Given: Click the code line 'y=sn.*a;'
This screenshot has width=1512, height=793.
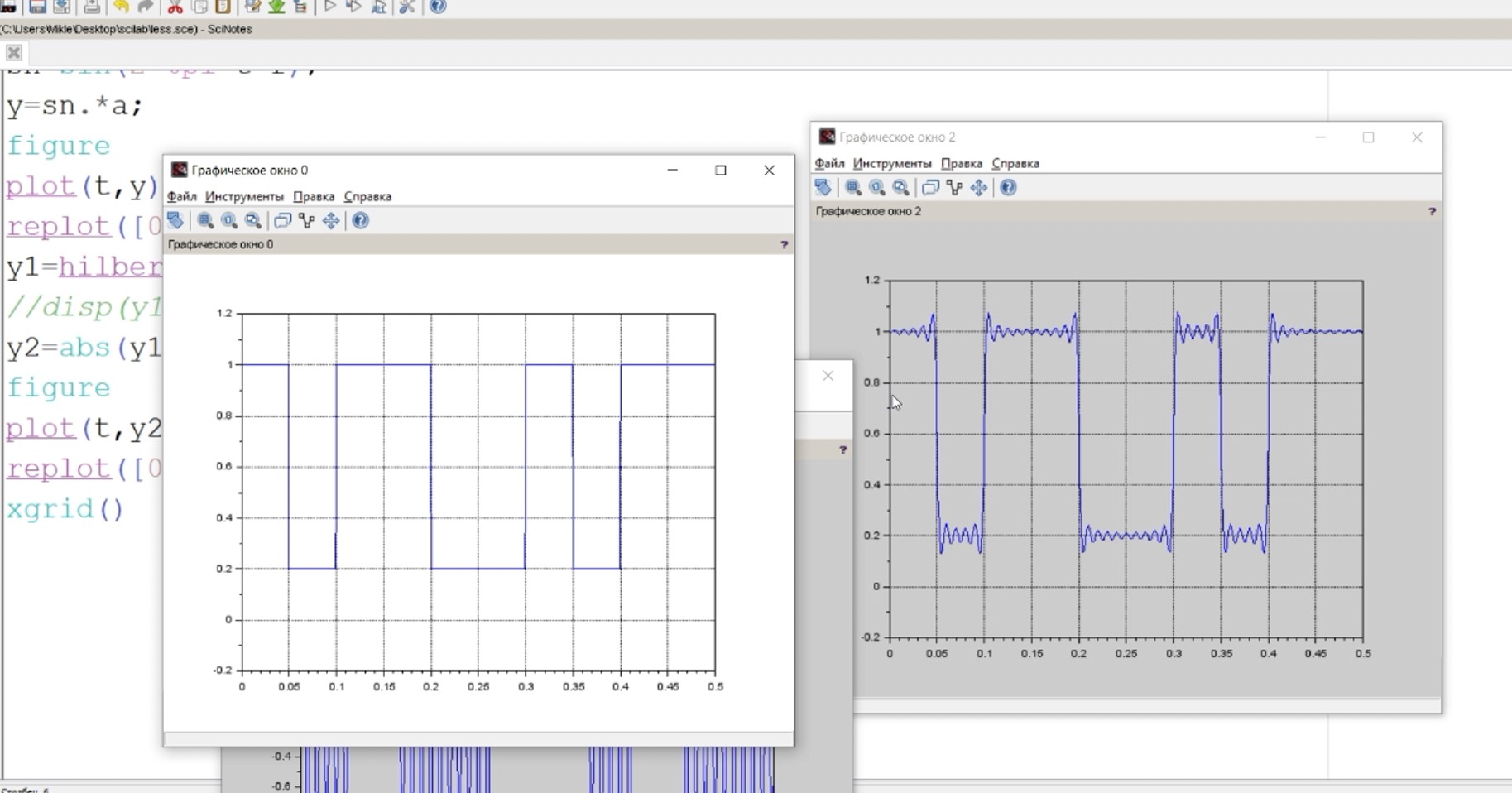Looking at the screenshot, I should coord(75,106).
